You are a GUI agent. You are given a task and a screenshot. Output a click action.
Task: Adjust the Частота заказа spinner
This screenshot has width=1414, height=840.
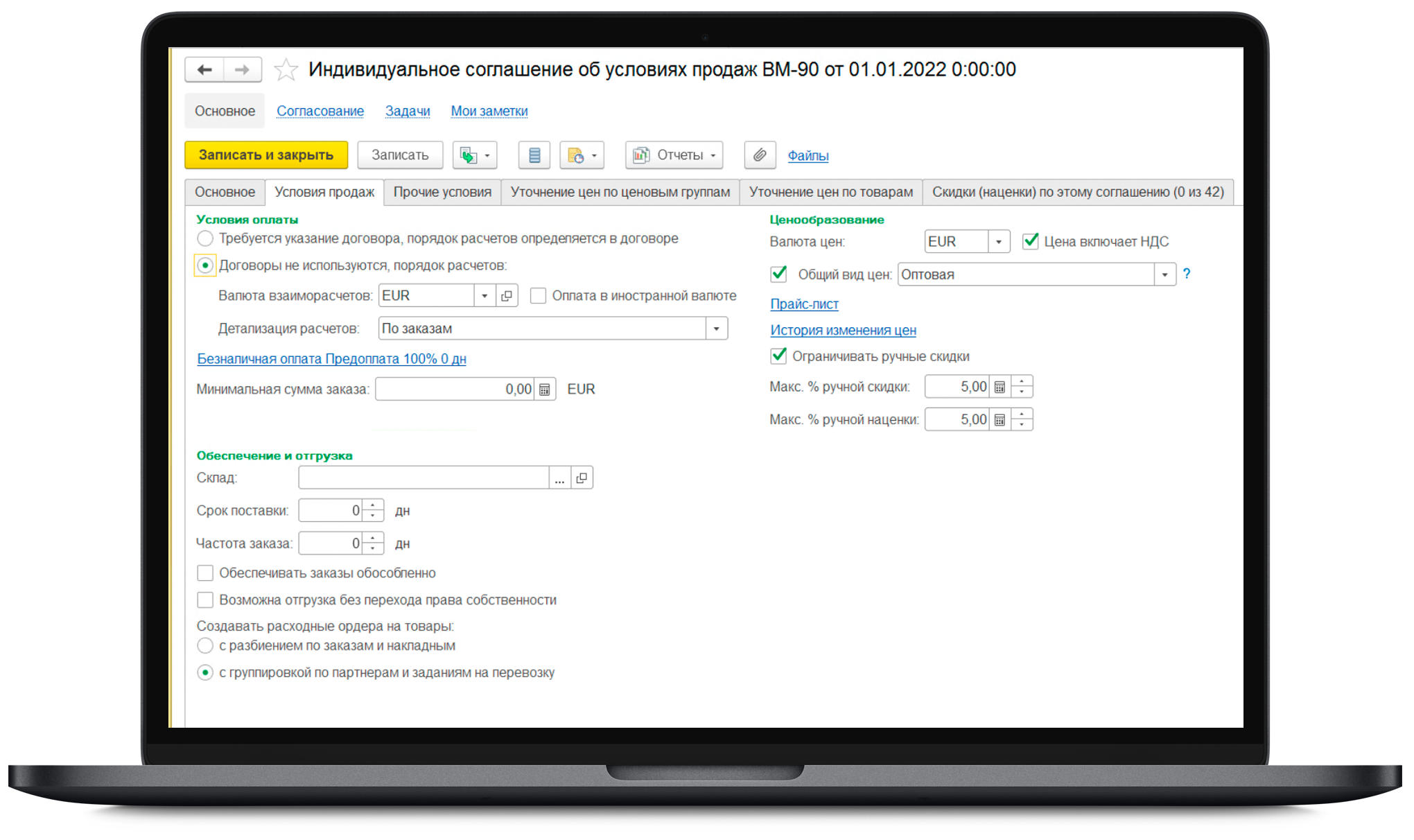click(x=373, y=543)
